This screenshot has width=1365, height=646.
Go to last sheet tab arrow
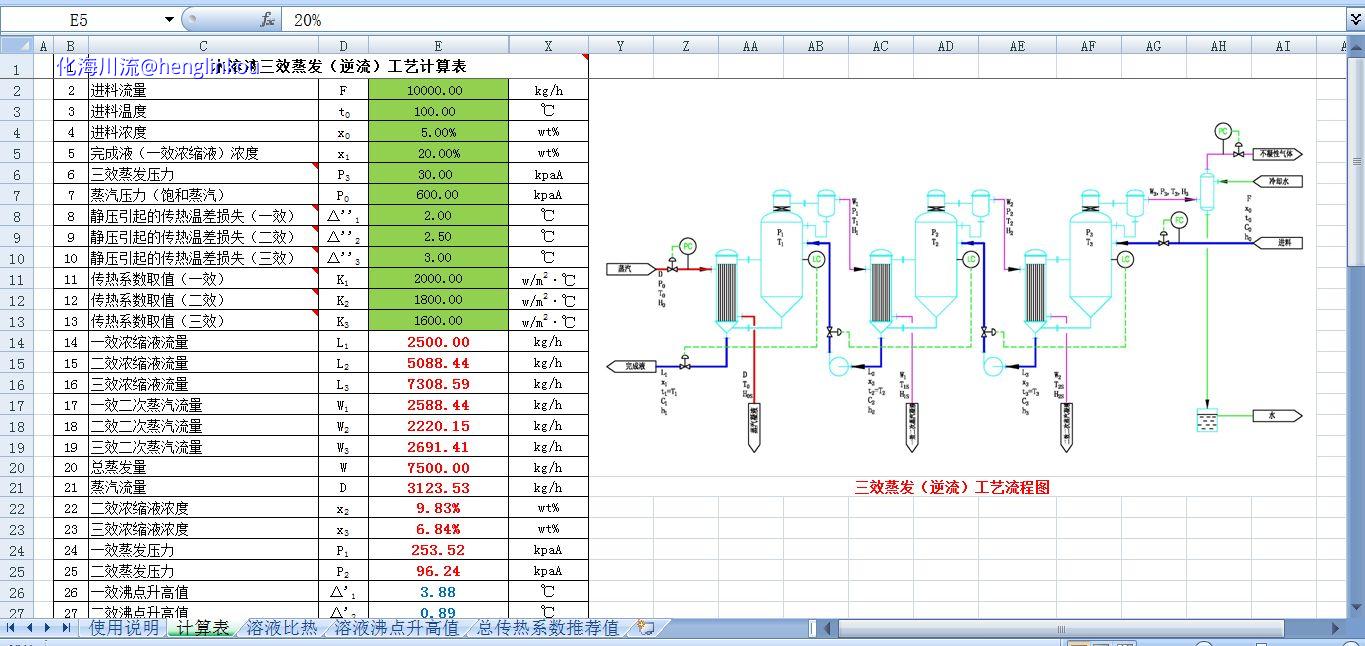pyautogui.click(x=66, y=628)
